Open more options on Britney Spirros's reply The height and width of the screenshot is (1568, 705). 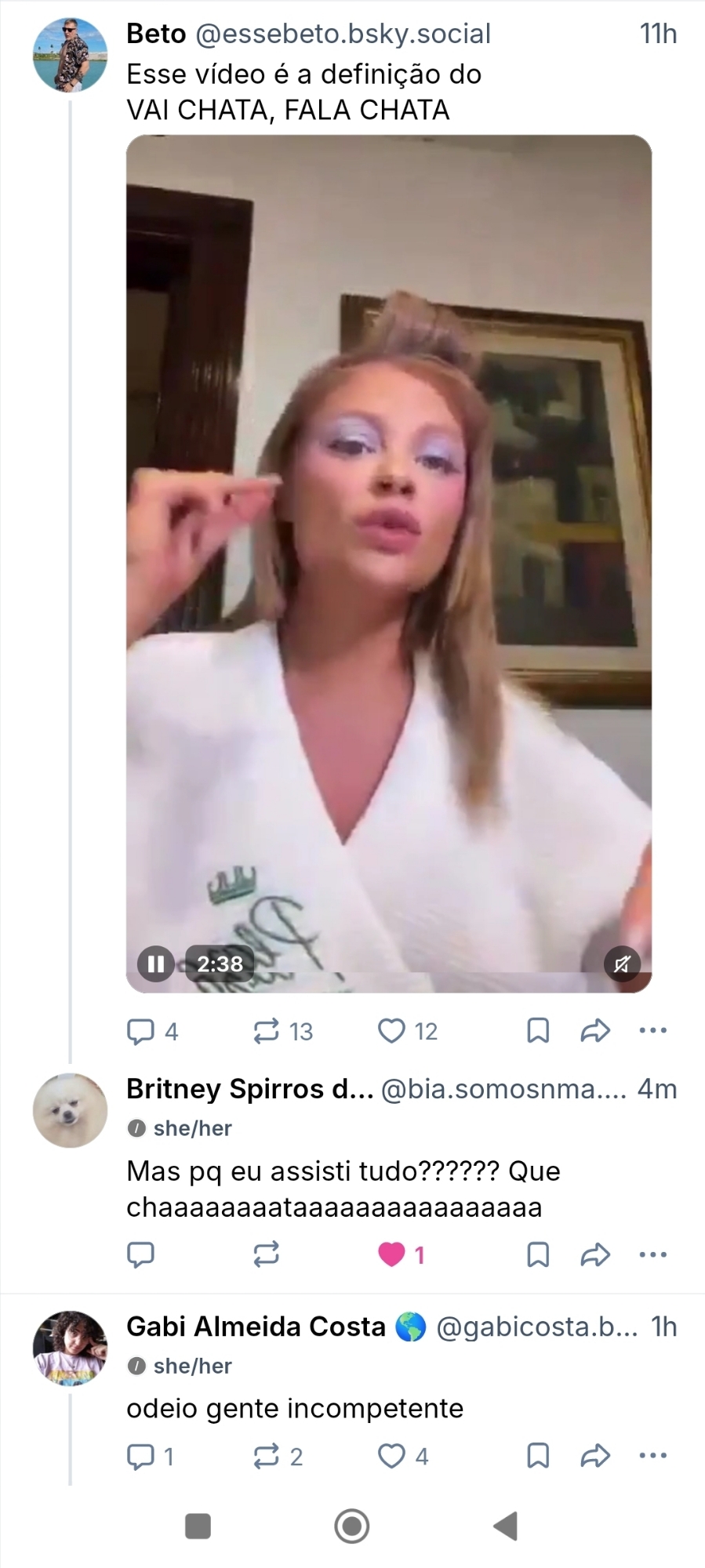(653, 1255)
